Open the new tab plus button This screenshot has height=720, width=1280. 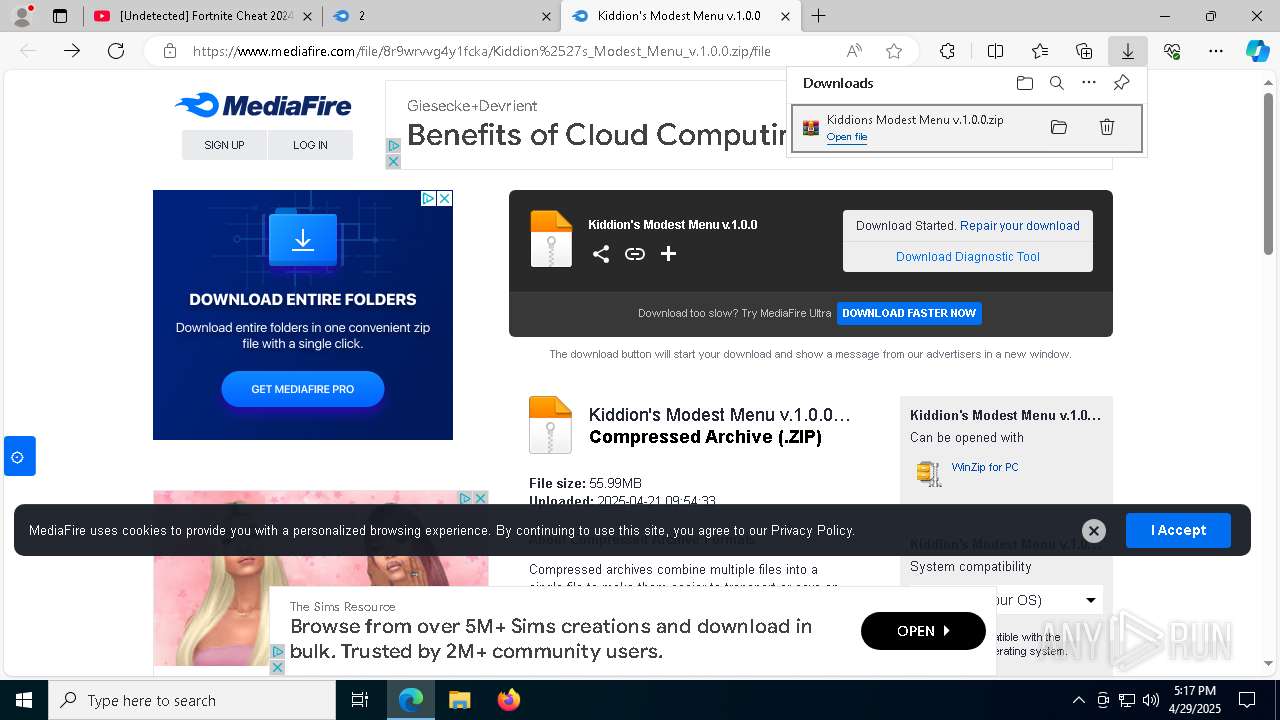(x=818, y=16)
